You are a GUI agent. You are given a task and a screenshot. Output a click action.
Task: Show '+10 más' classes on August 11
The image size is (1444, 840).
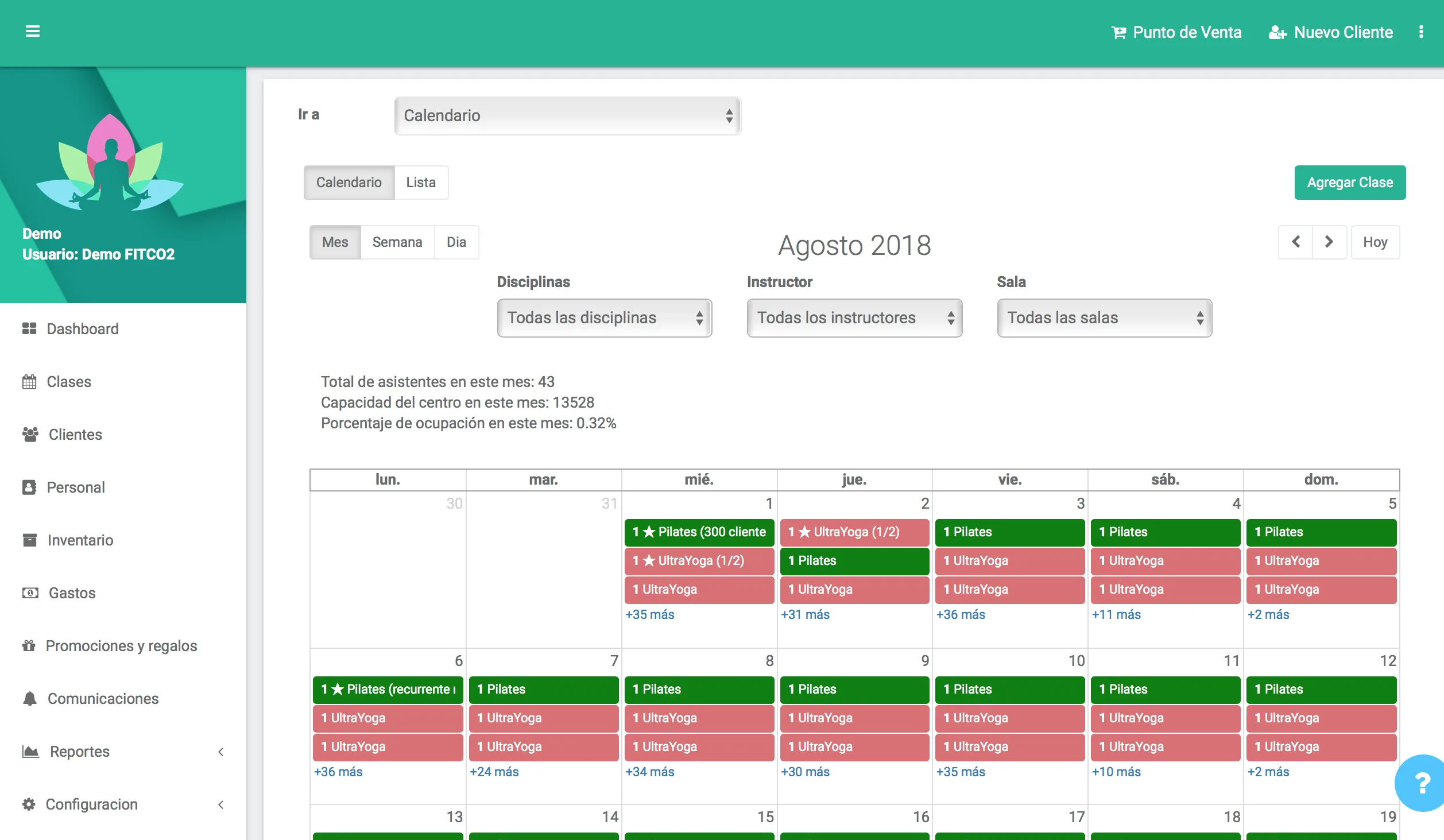(x=1116, y=772)
